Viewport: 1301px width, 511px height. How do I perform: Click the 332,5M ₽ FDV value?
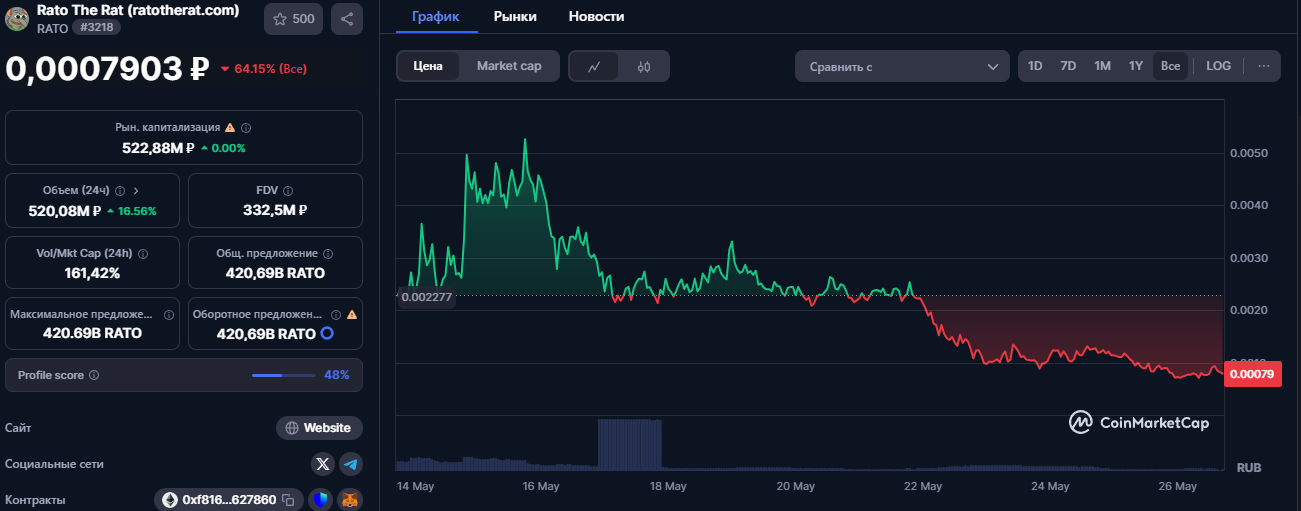pos(275,210)
